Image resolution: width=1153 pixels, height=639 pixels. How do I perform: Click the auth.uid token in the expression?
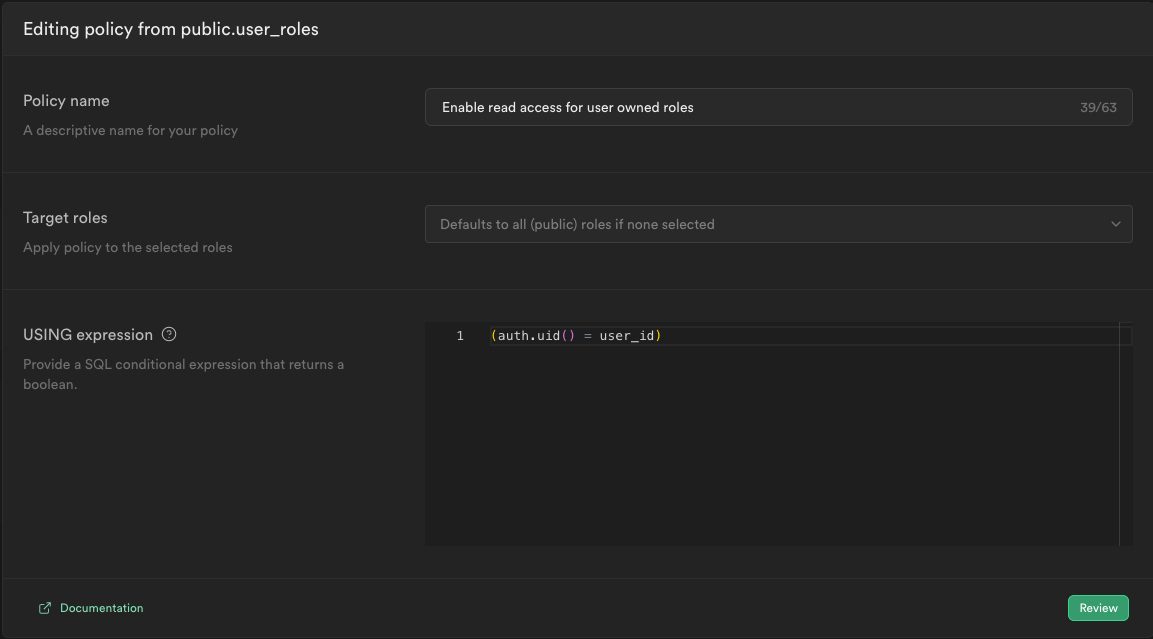click(x=529, y=336)
